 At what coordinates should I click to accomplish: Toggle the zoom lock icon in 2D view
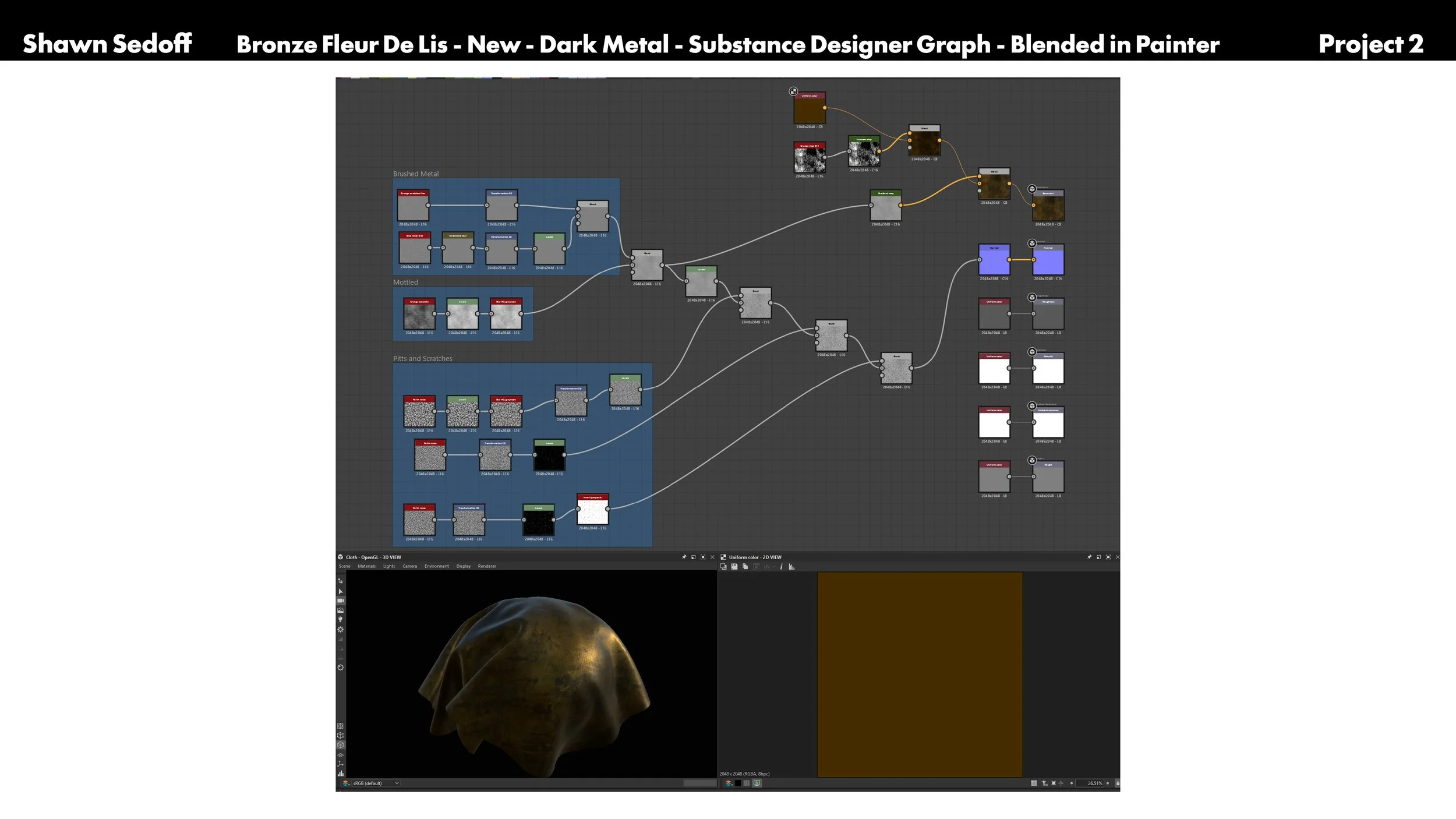(1117, 783)
